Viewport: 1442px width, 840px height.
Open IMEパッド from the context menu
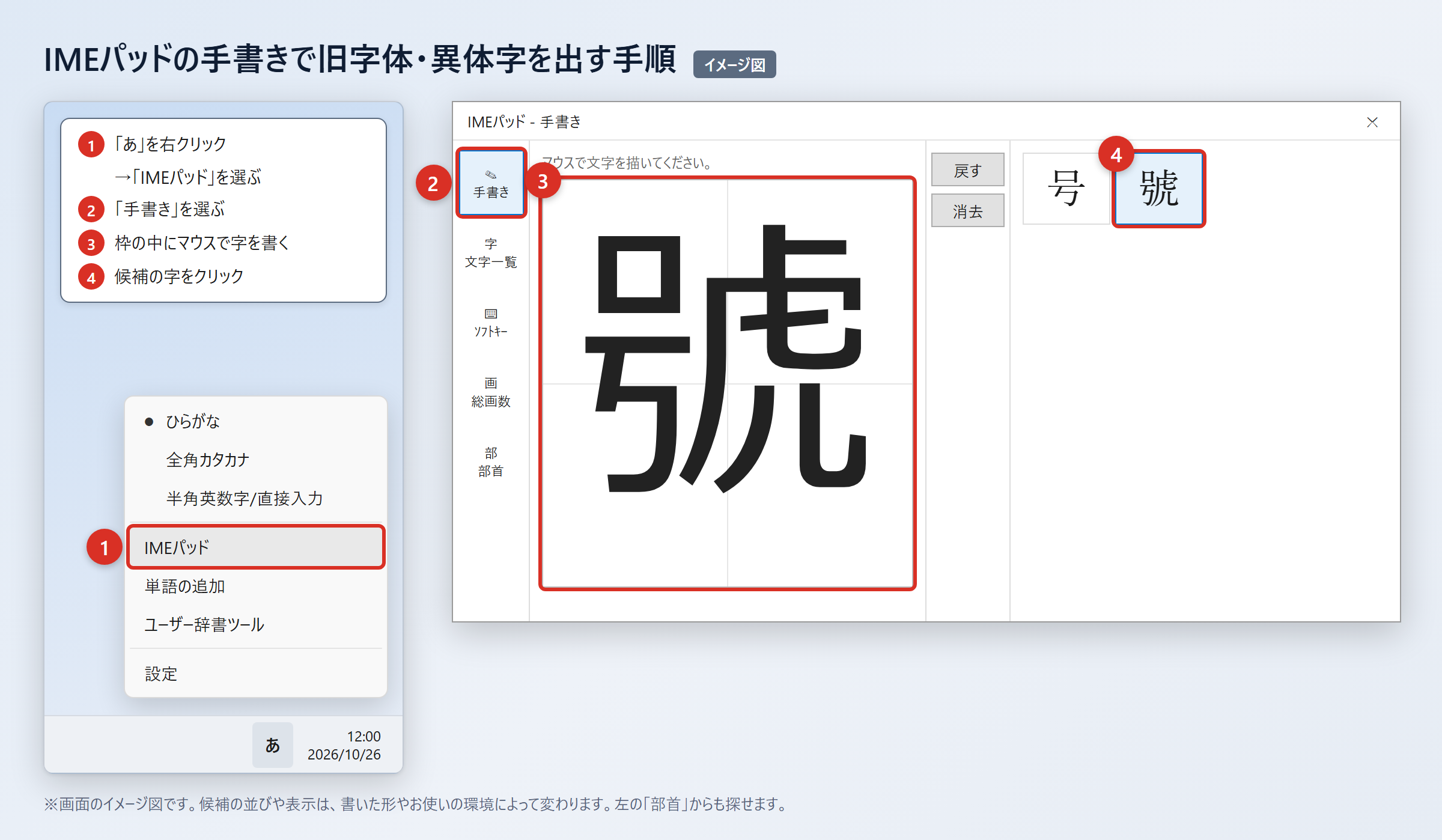[256, 547]
